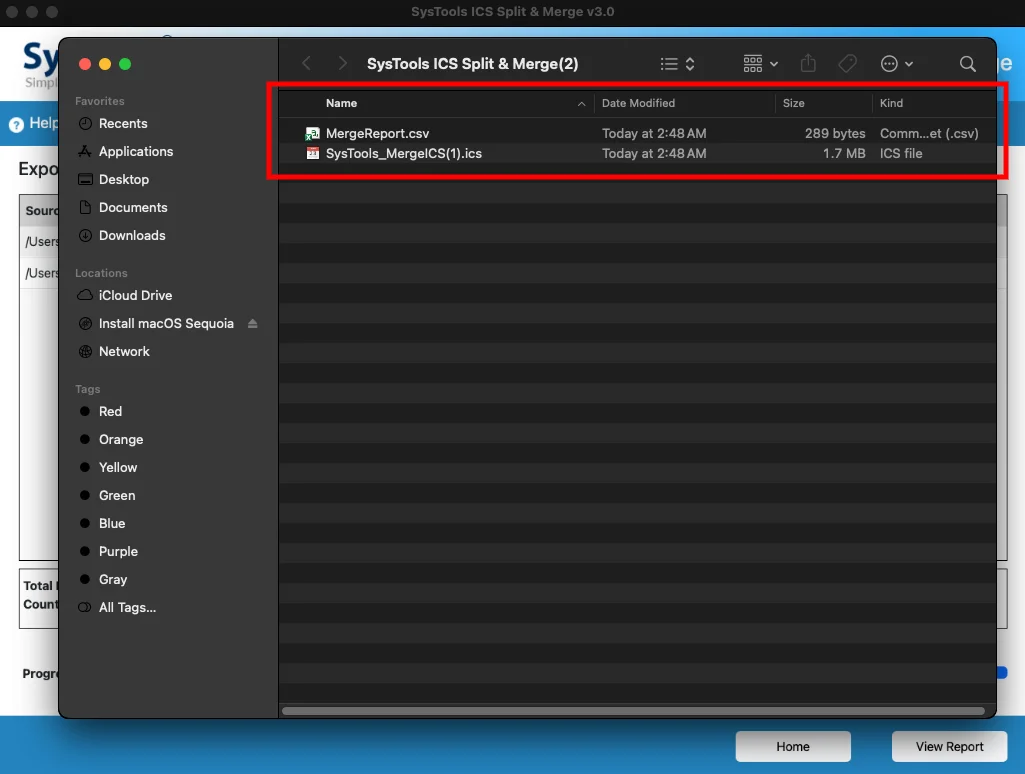Click the Share icon in toolbar

pyautogui.click(x=808, y=63)
